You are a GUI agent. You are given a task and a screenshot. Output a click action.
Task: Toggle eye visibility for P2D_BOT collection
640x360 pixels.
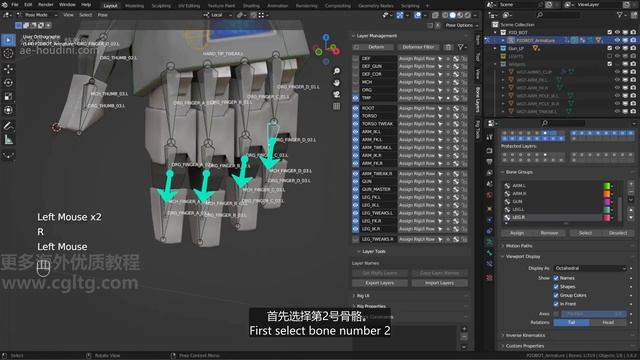617,32
